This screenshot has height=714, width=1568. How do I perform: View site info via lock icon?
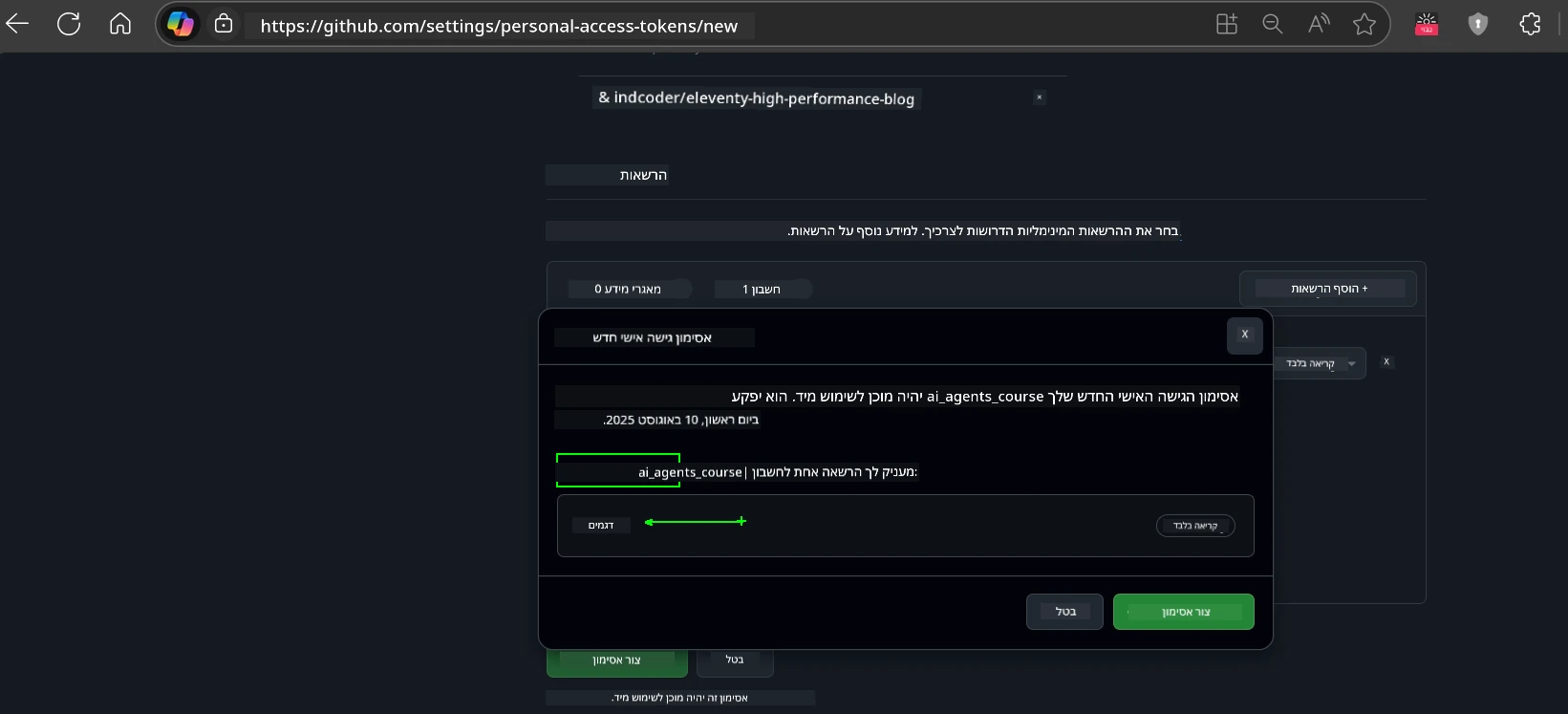(x=224, y=25)
